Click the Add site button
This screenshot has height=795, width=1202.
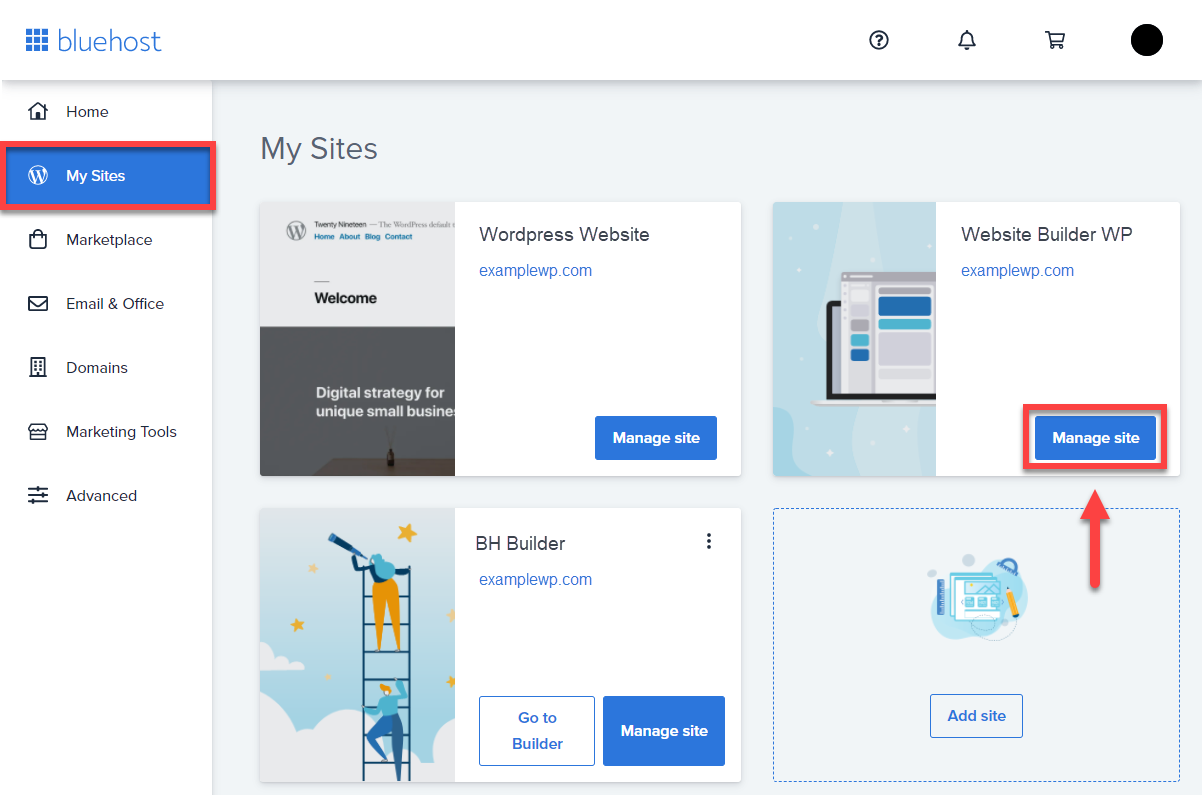click(x=976, y=716)
